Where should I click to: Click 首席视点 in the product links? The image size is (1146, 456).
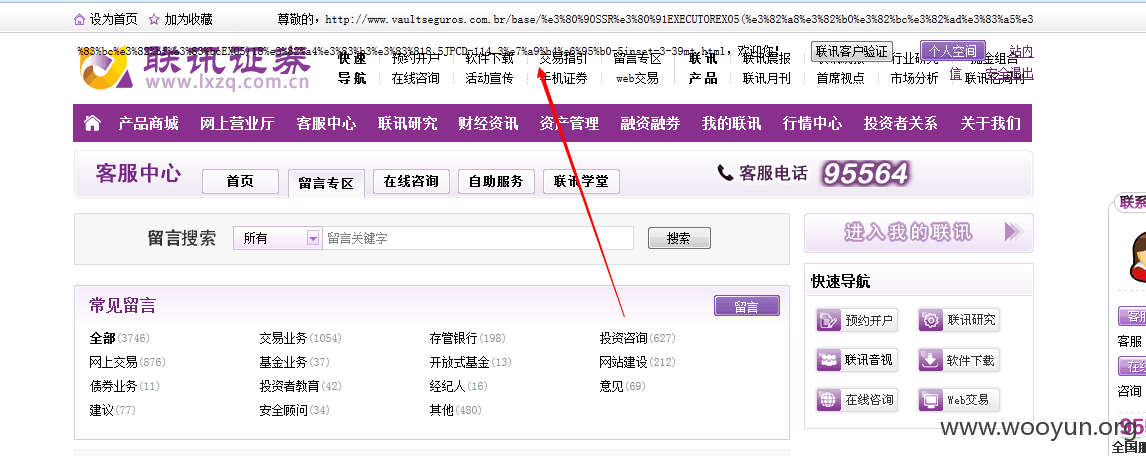(x=840, y=78)
